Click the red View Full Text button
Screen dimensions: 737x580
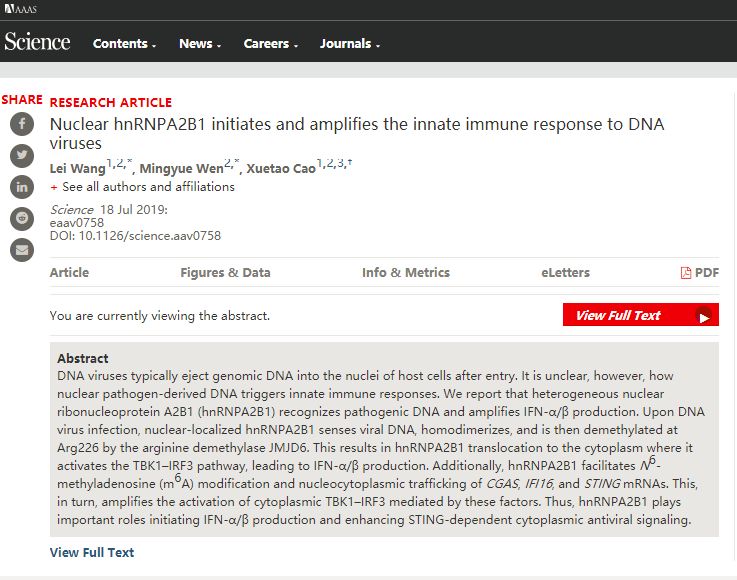coord(640,315)
